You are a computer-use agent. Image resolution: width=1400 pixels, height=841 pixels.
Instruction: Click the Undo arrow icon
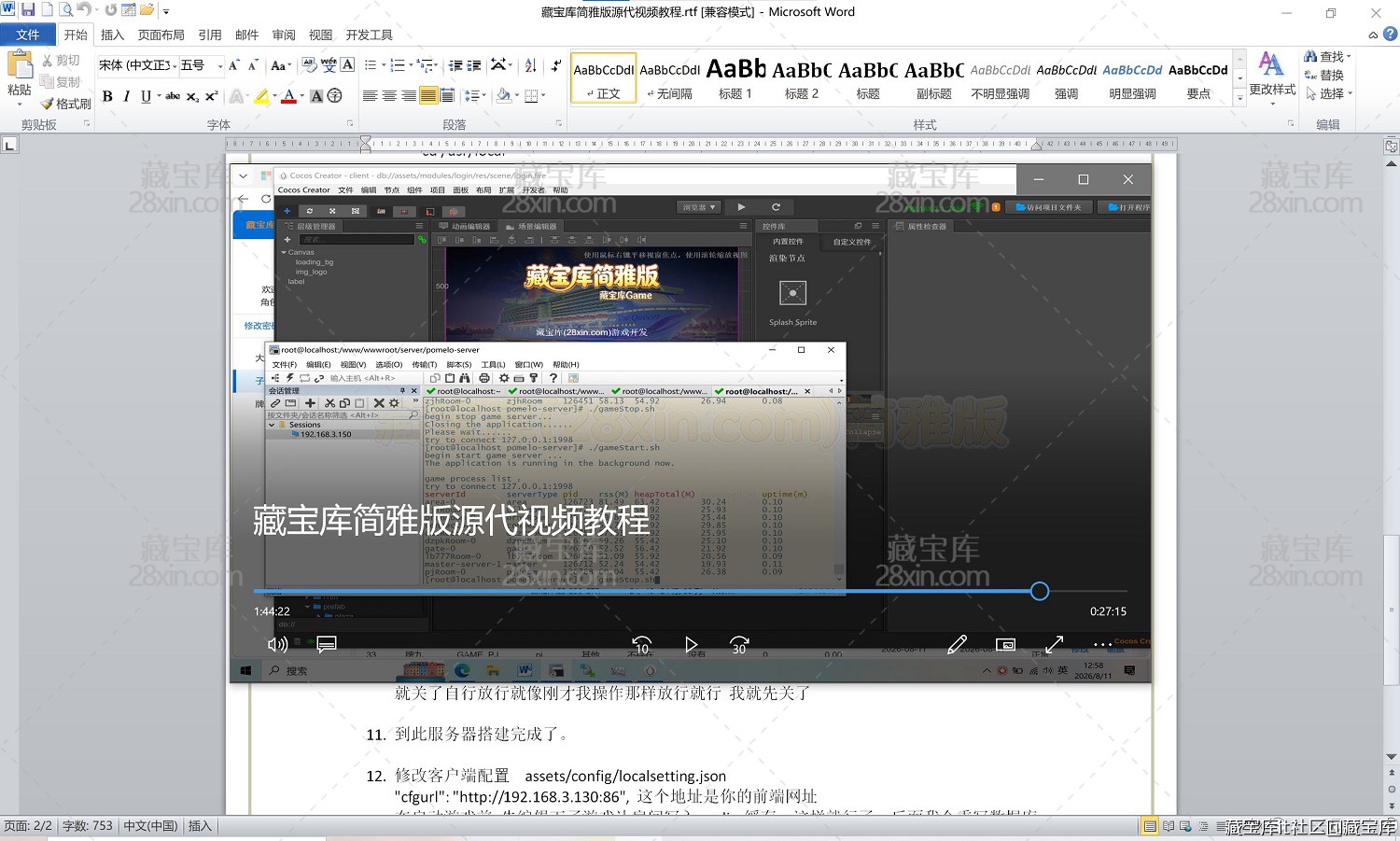tap(84, 10)
